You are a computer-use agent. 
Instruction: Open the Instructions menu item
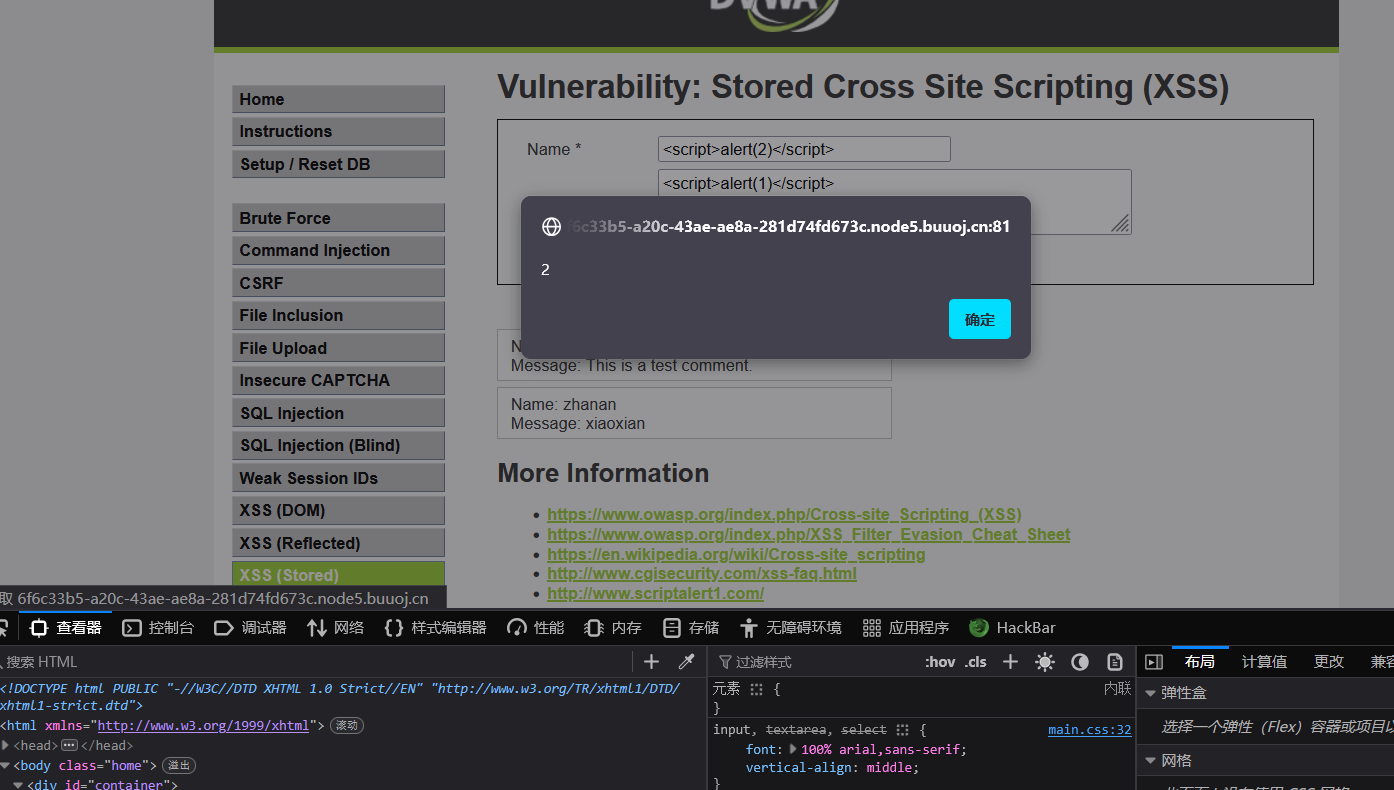pyautogui.click(x=338, y=131)
